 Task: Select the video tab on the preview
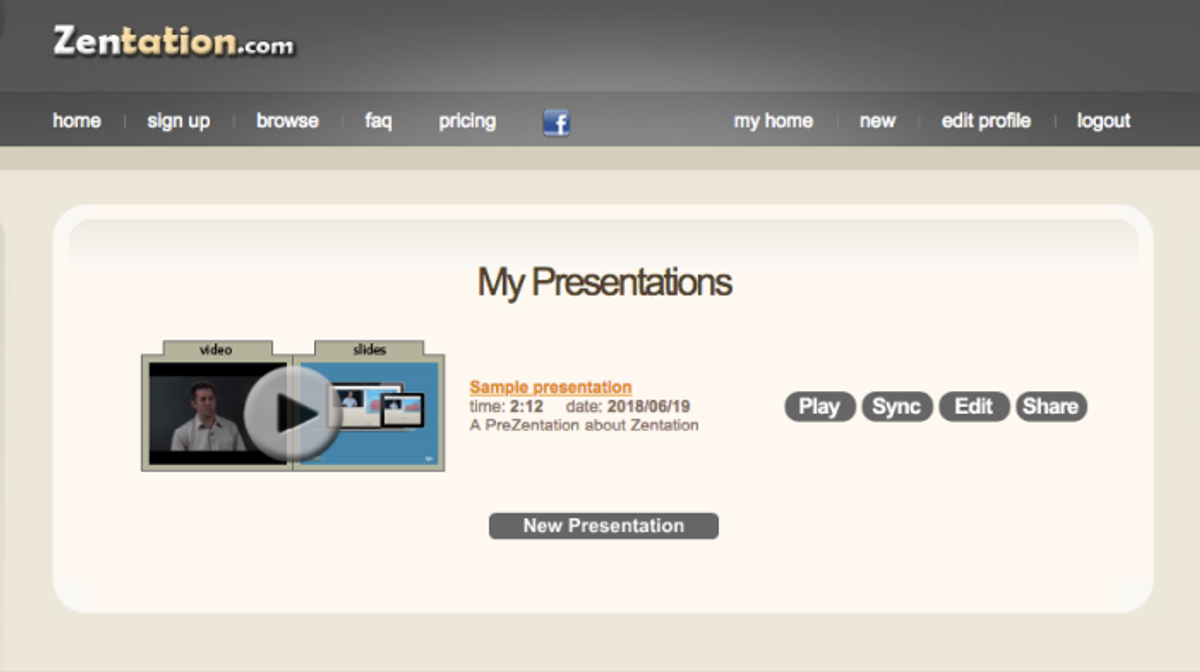[218, 349]
